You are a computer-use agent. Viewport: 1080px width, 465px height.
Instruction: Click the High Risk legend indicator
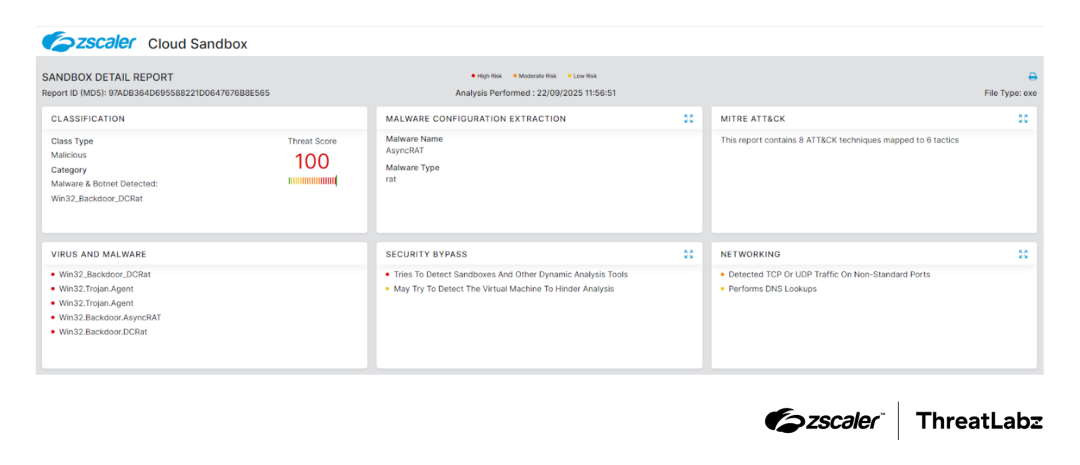pyautogui.click(x=487, y=76)
